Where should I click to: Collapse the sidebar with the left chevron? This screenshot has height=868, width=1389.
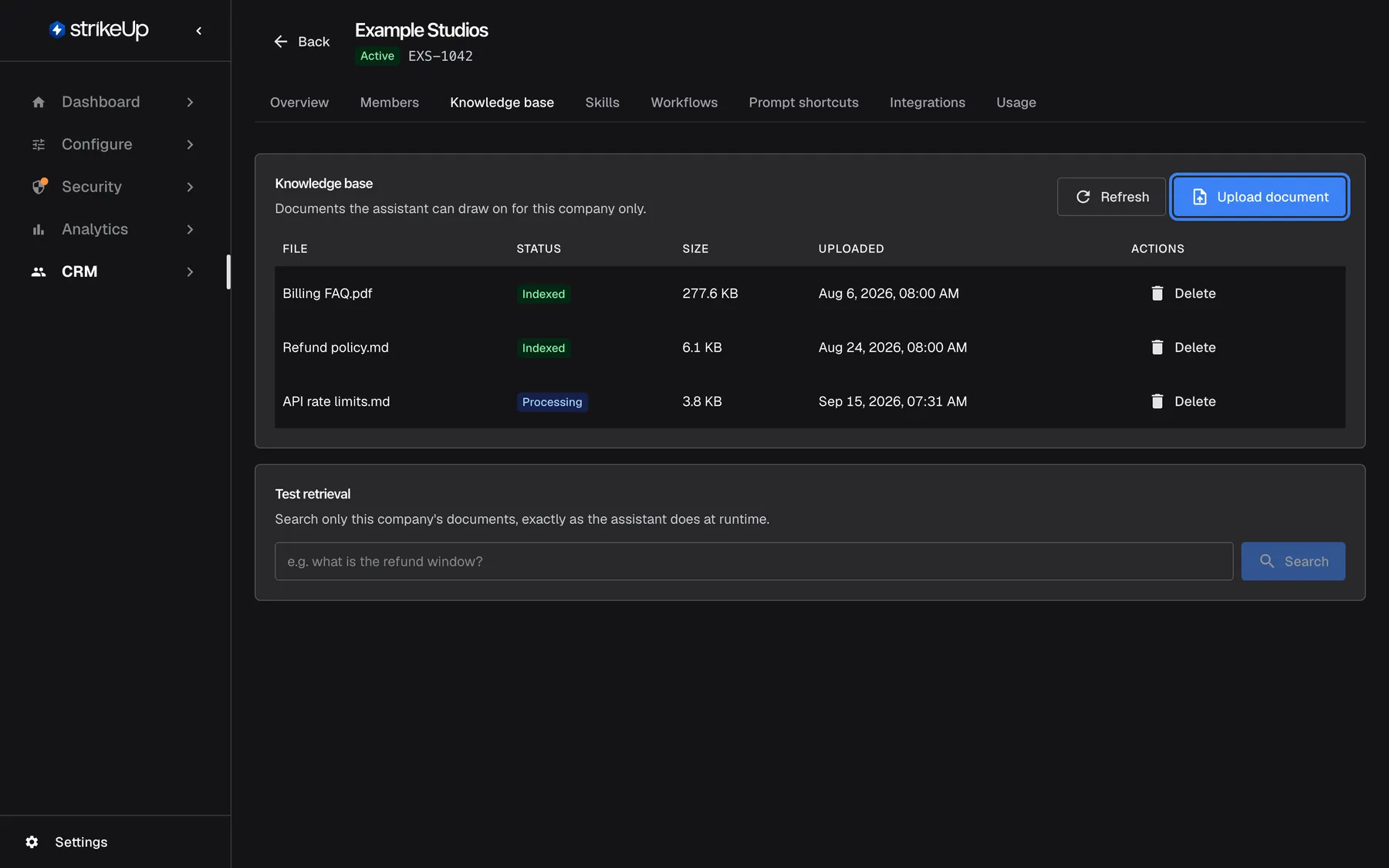tap(199, 31)
